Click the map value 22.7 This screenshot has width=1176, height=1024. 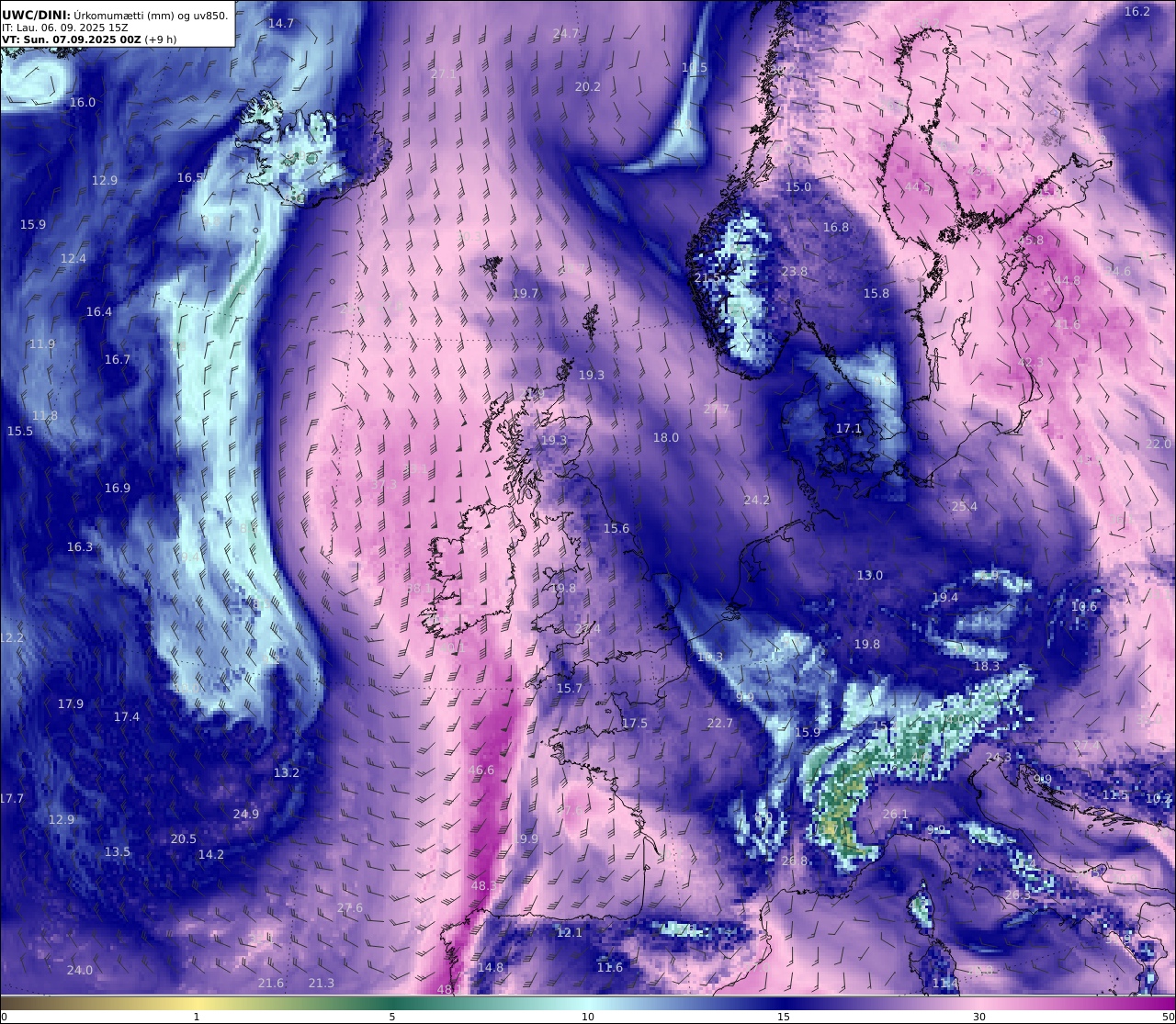pos(720,723)
